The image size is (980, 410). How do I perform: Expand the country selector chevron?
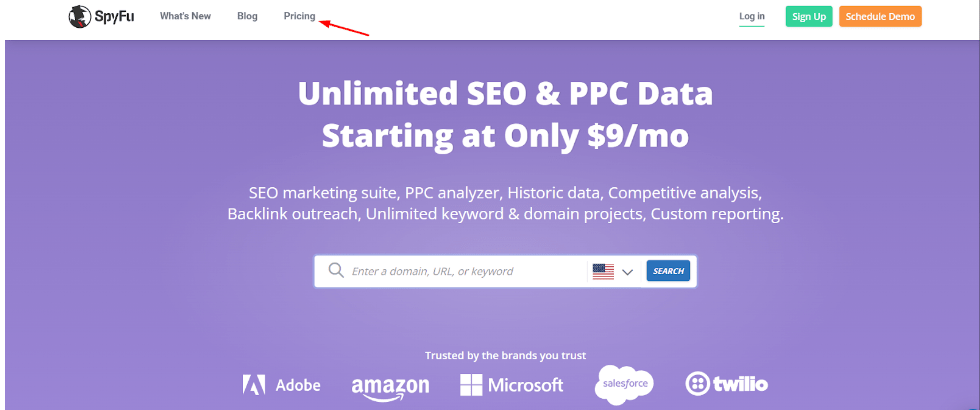(628, 272)
